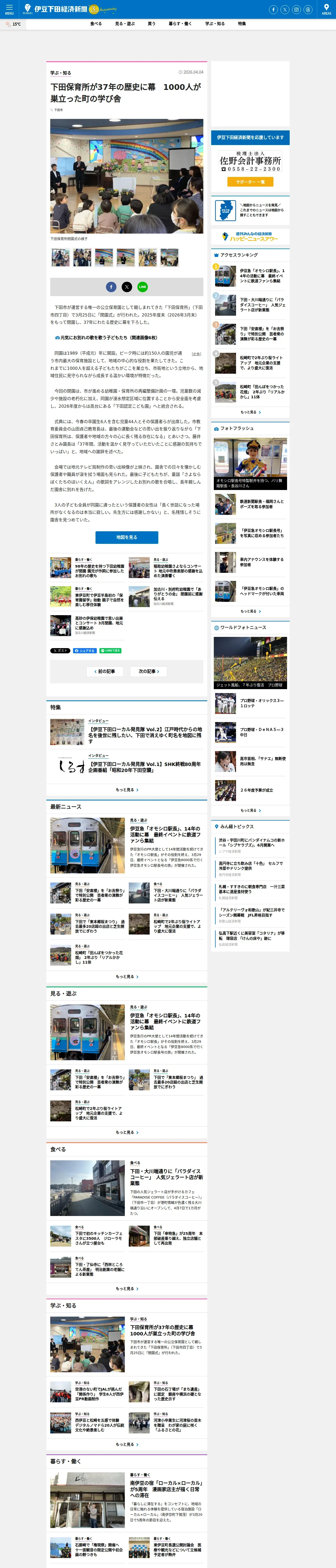Select the second photo thumbnail below main image

[82, 257]
